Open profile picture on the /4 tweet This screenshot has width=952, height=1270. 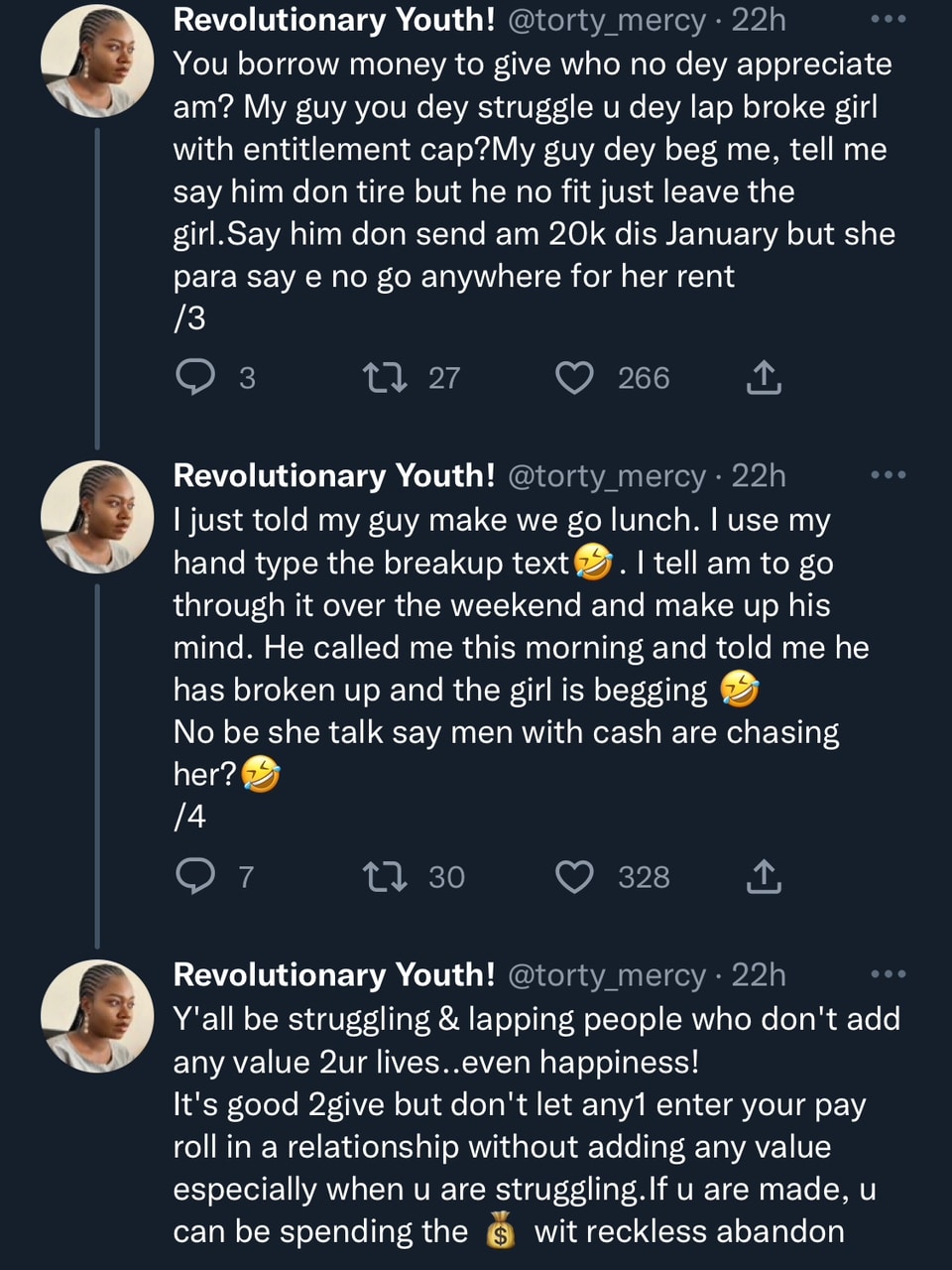97,517
